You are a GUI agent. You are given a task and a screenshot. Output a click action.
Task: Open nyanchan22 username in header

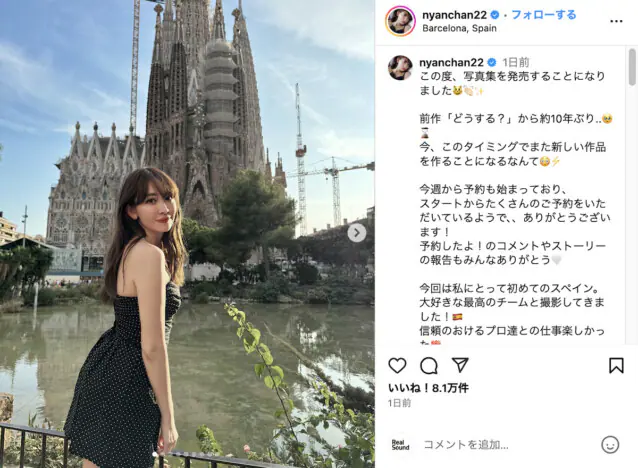454,15
